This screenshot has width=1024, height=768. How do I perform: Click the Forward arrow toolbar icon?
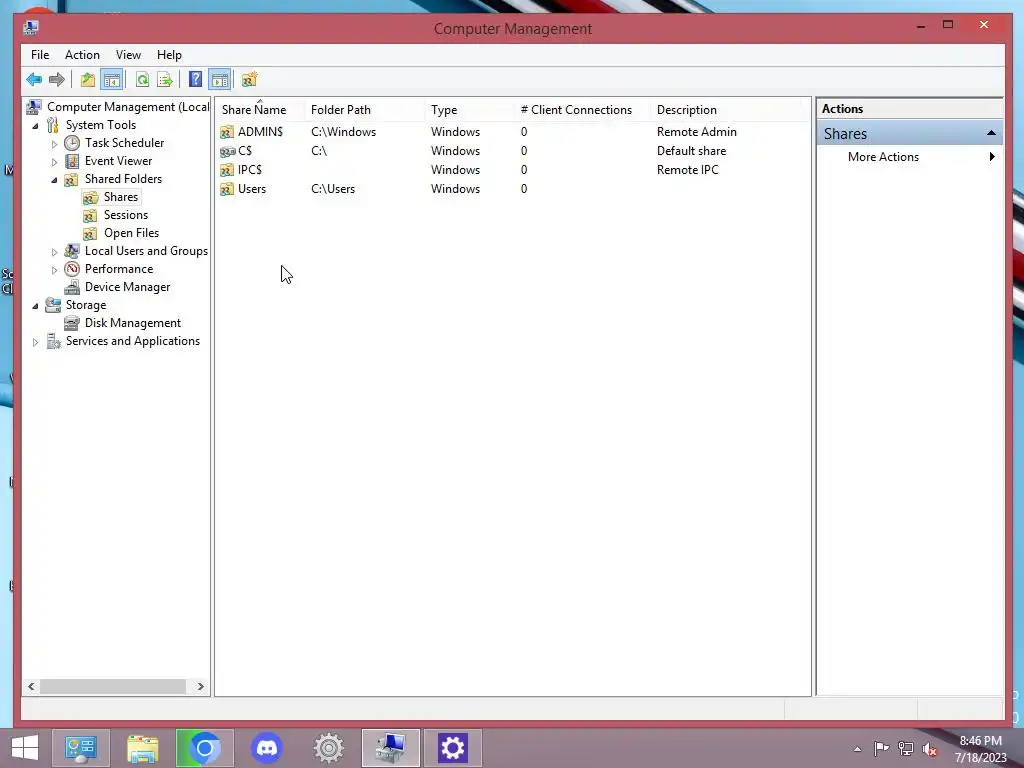pyautogui.click(x=57, y=80)
